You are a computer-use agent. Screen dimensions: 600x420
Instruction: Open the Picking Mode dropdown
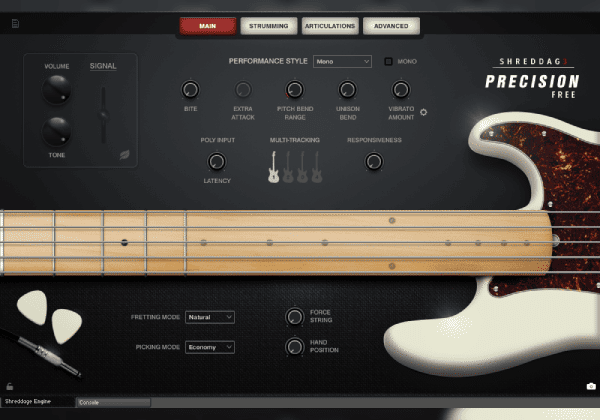210,347
